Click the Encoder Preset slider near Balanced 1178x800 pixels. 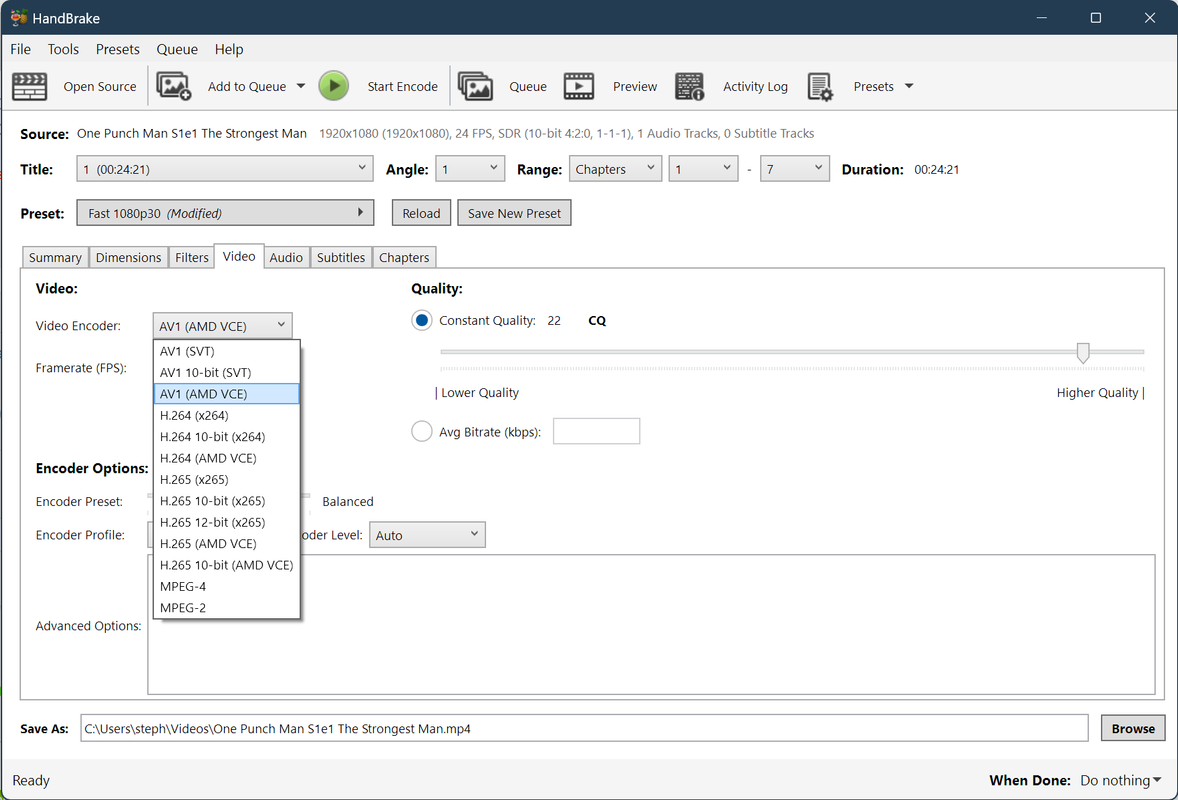(x=305, y=495)
